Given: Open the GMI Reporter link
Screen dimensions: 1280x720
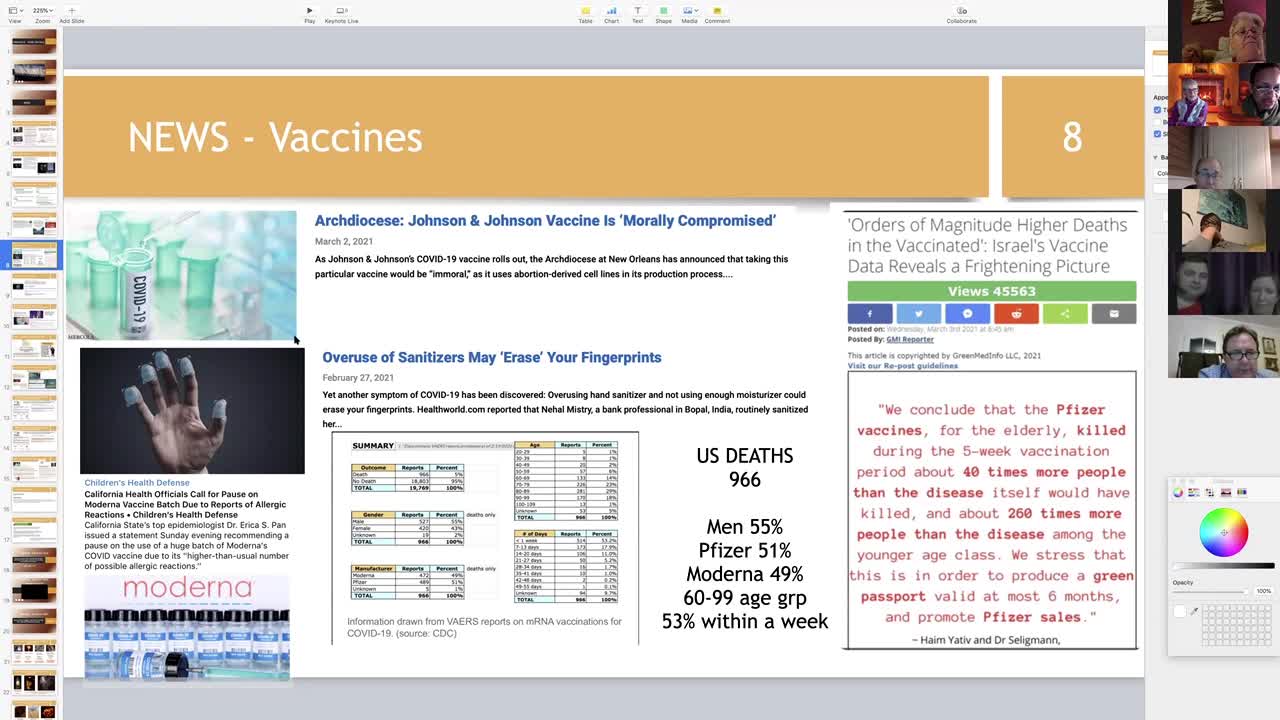Looking at the screenshot, I should [x=910, y=339].
